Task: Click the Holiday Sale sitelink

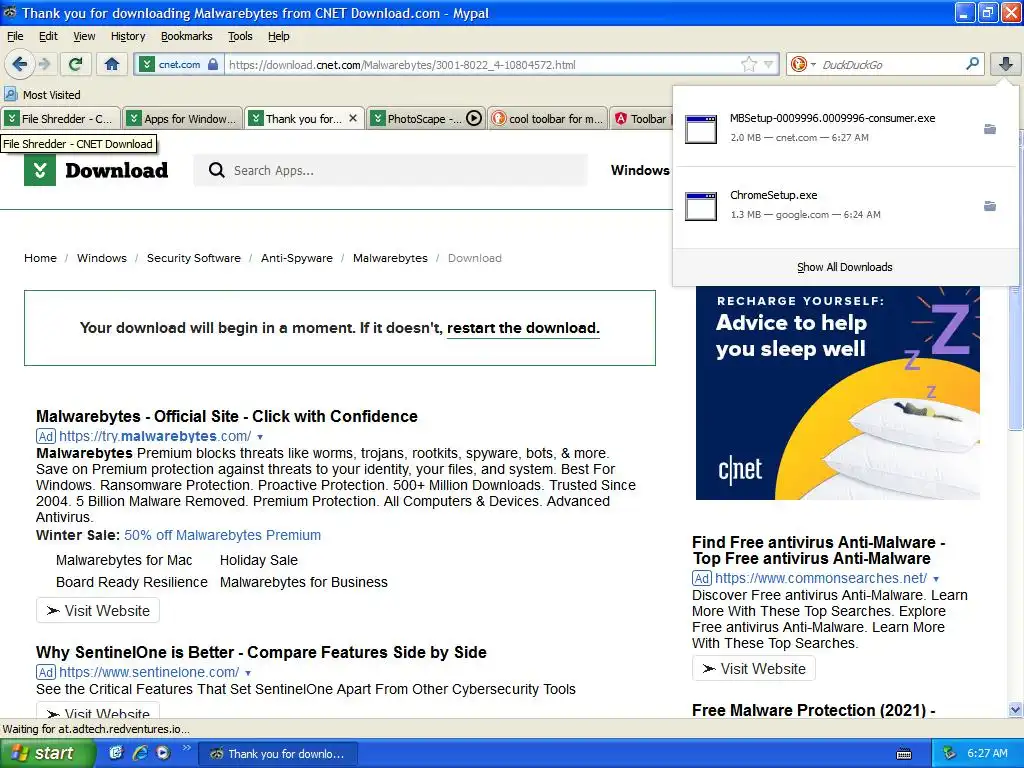Action: 259,560
